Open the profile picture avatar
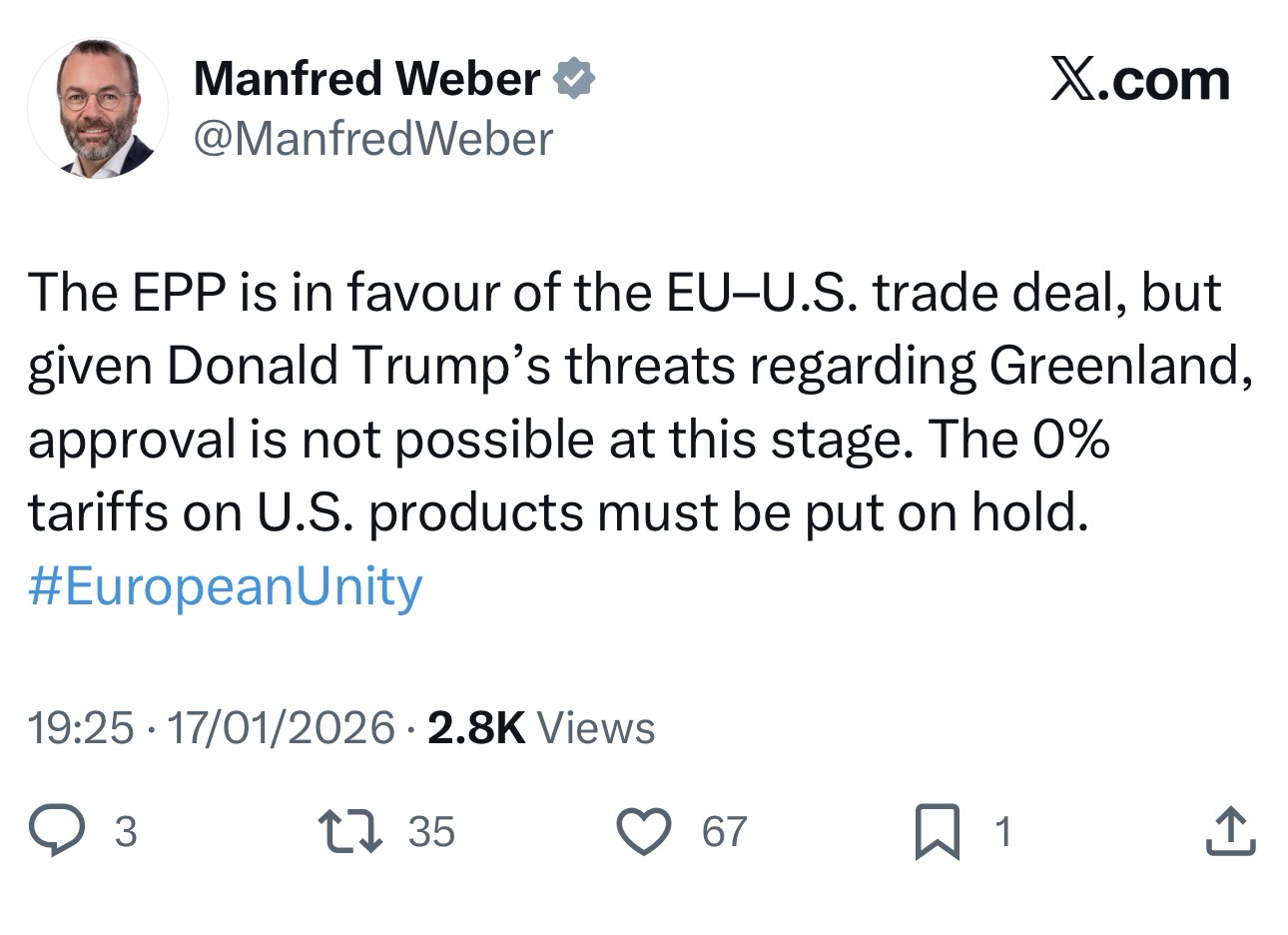The image size is (1288, 935). coord(98,108)
